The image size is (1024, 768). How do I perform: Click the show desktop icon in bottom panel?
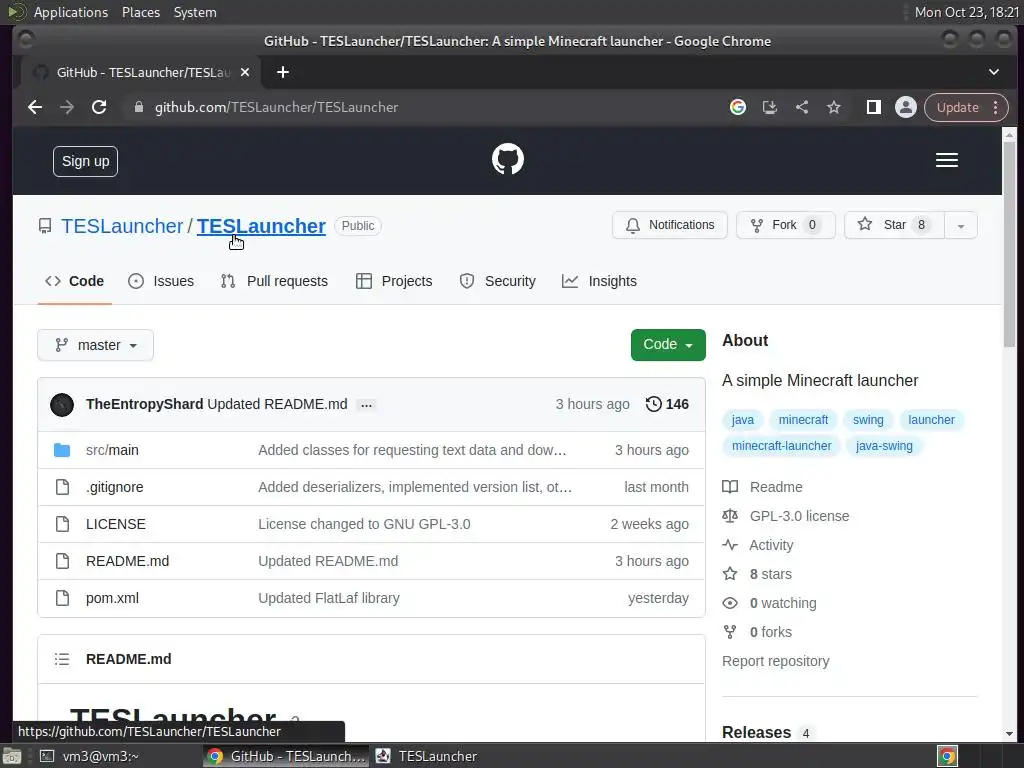[x=12, y=756]
